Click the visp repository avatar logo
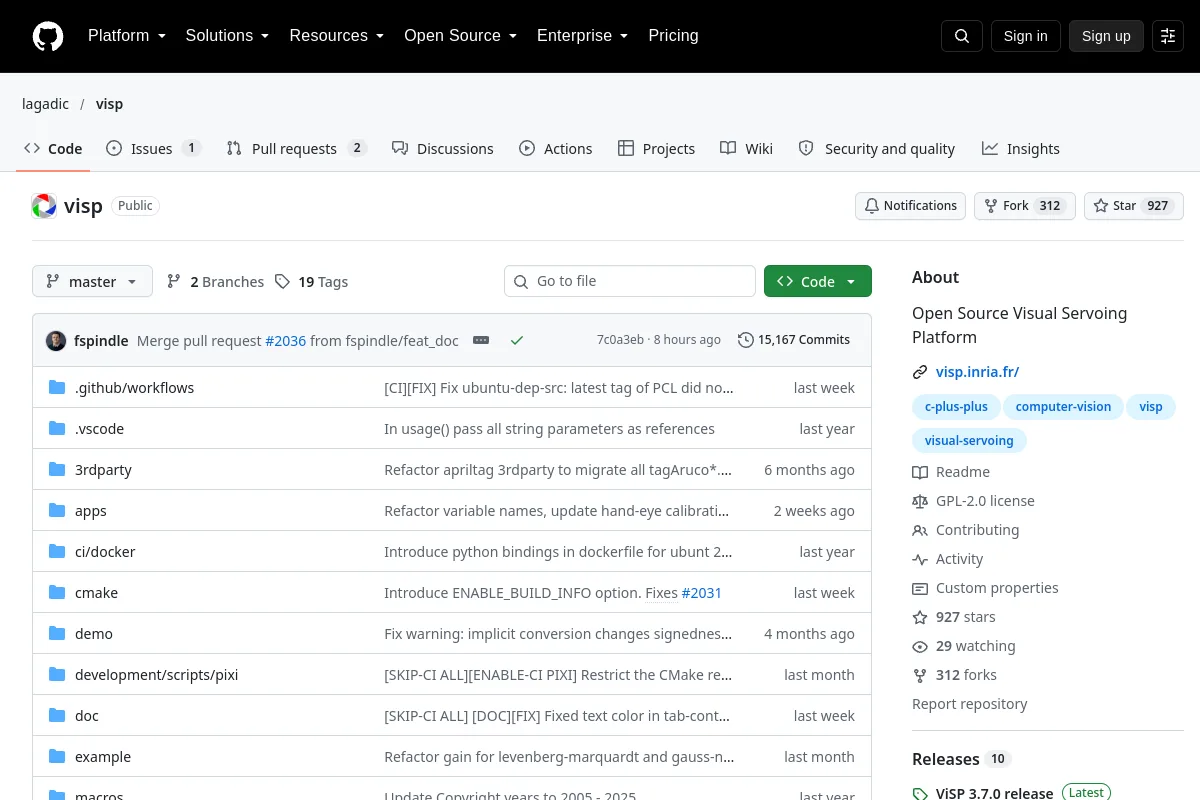1200x800 pixels. click(x=44, y=206)
